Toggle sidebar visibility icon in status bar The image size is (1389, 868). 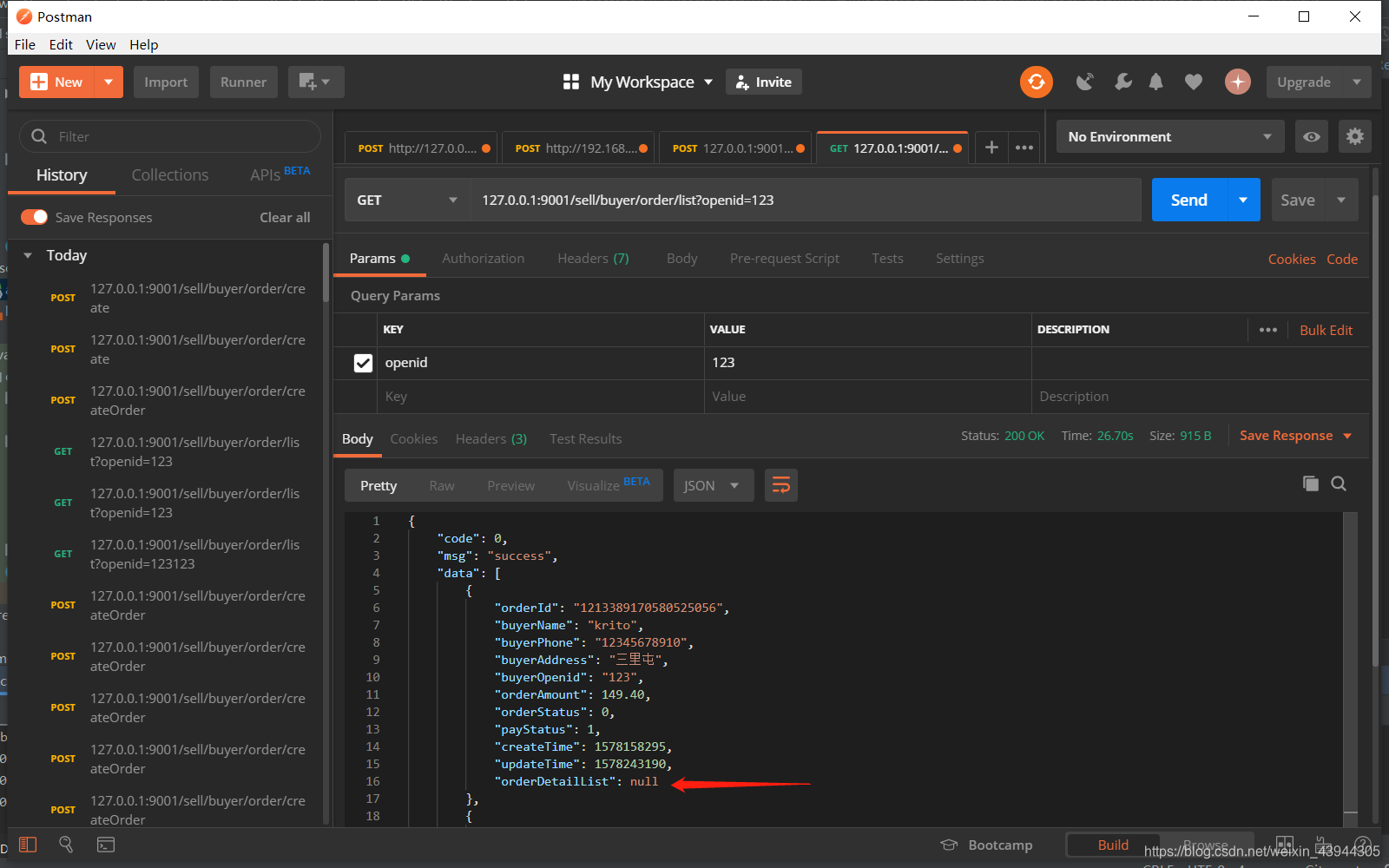click(x=28, y=845)
